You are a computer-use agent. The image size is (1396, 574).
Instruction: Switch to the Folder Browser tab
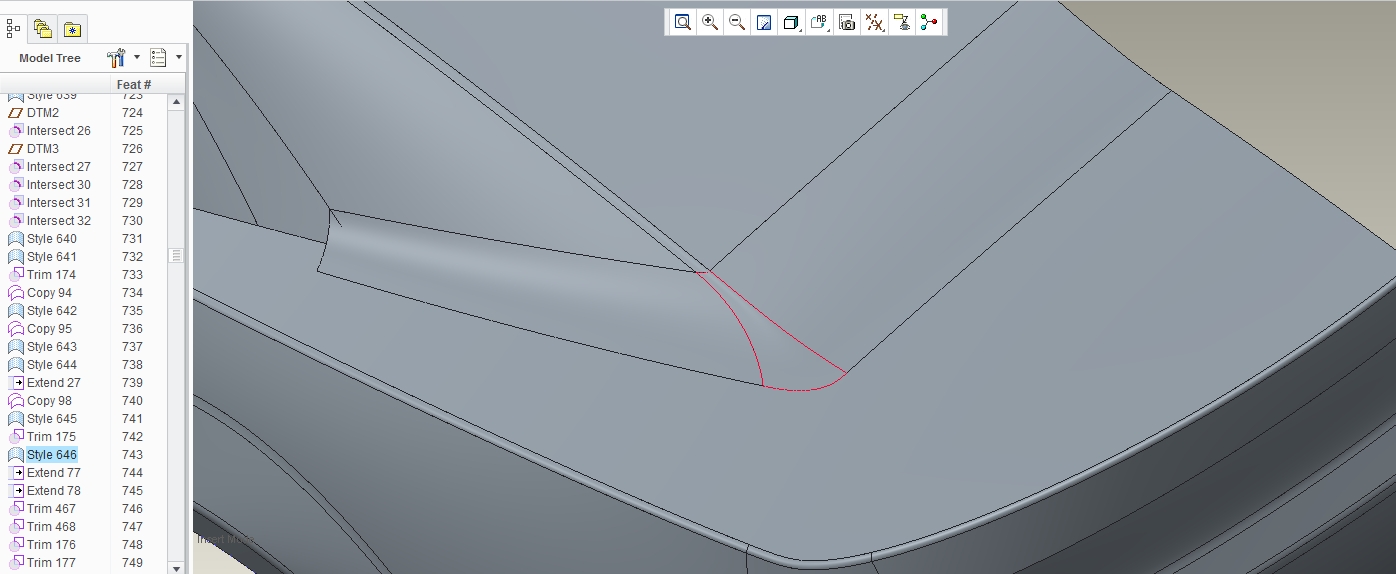(x=42, y=28)
